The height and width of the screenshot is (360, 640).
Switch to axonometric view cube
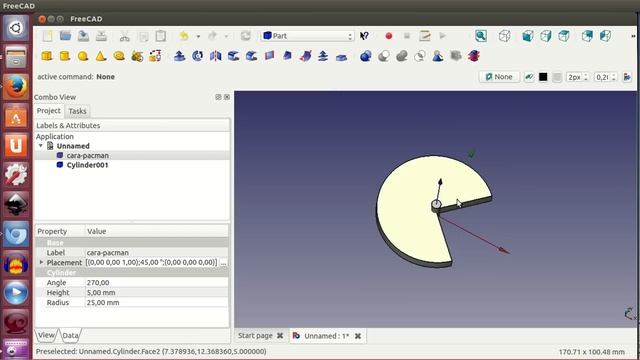504,36
